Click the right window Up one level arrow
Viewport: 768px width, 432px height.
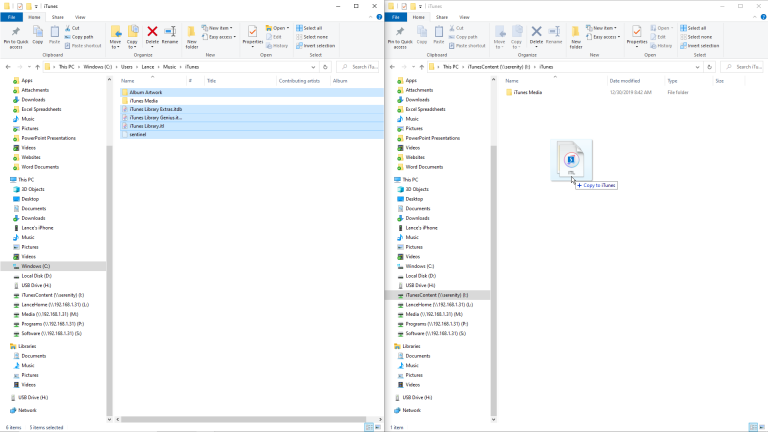point(421,67)
